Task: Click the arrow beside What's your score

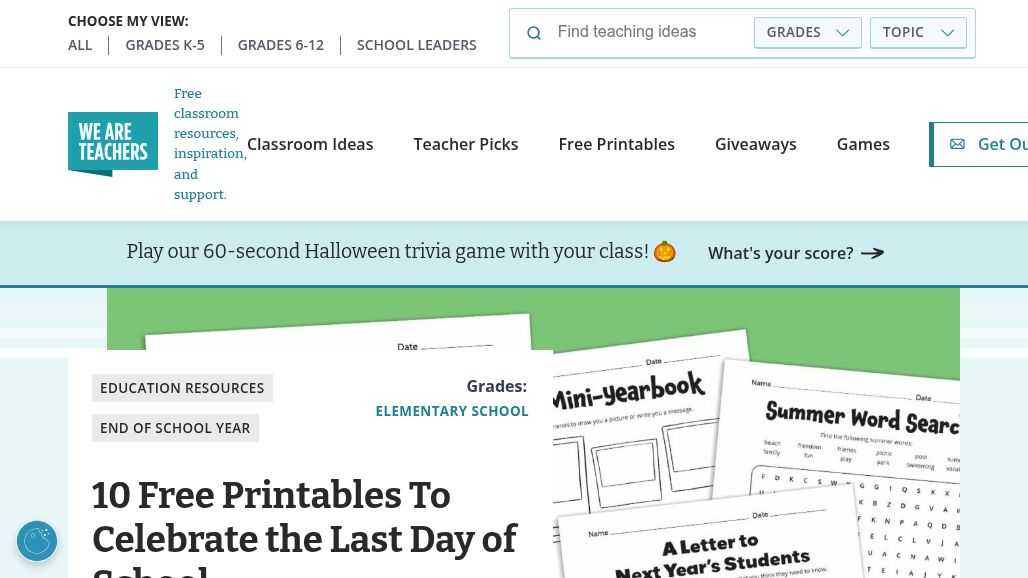Action: (873, 253)
